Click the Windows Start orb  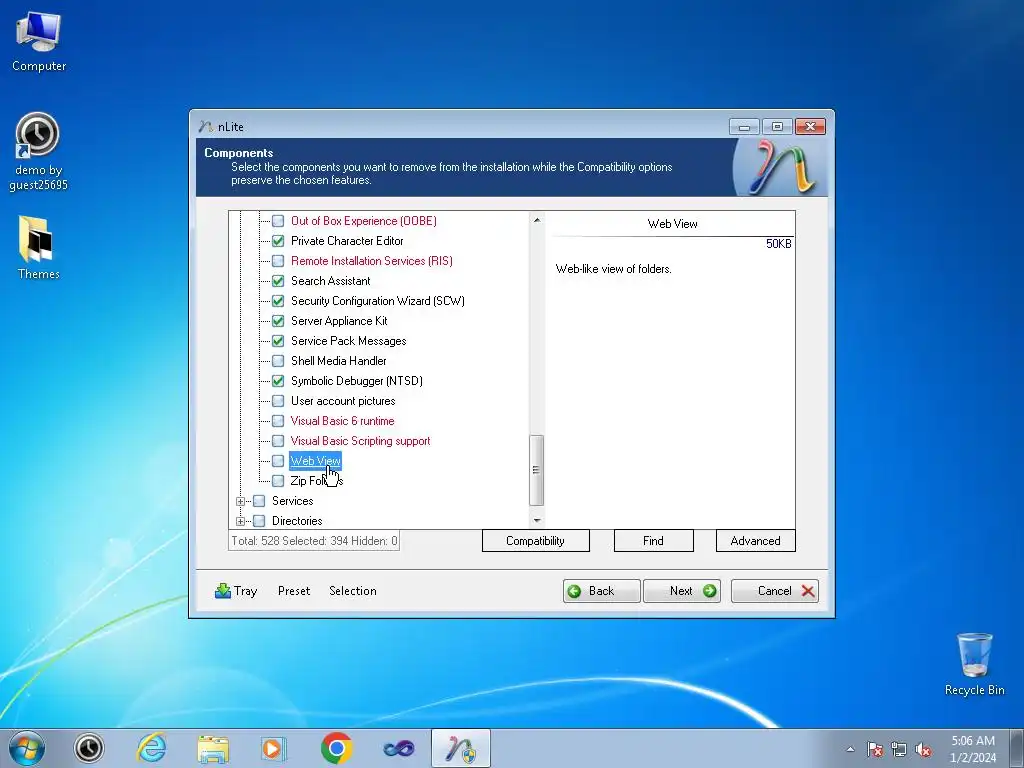coord(27,748)
